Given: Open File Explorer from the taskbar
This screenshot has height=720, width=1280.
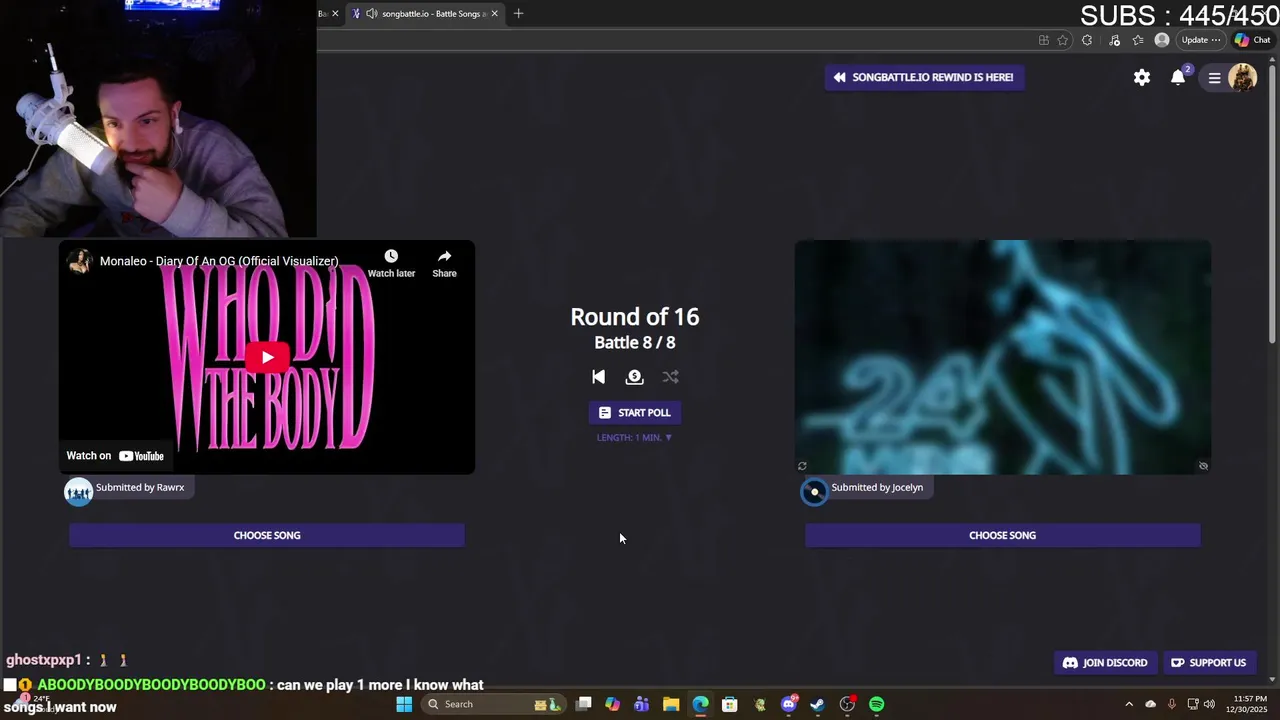Looking at the screenshot, I should [671, 704].
